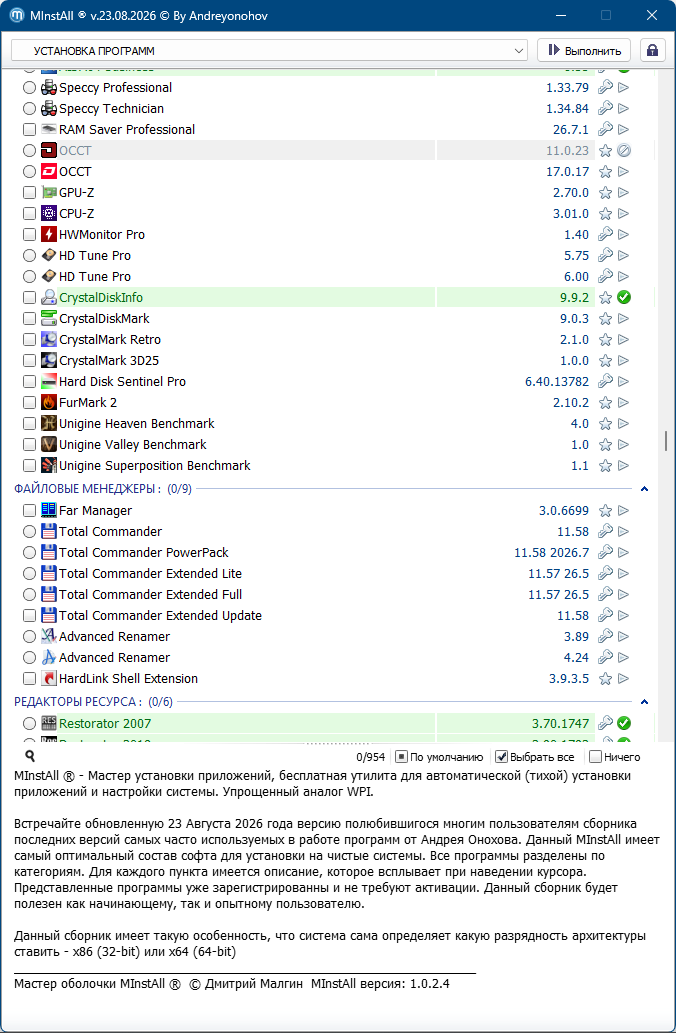676x1033 pixels.
Task: Select Total Commander Extended Full radio button
Action: tap(29, 594)
